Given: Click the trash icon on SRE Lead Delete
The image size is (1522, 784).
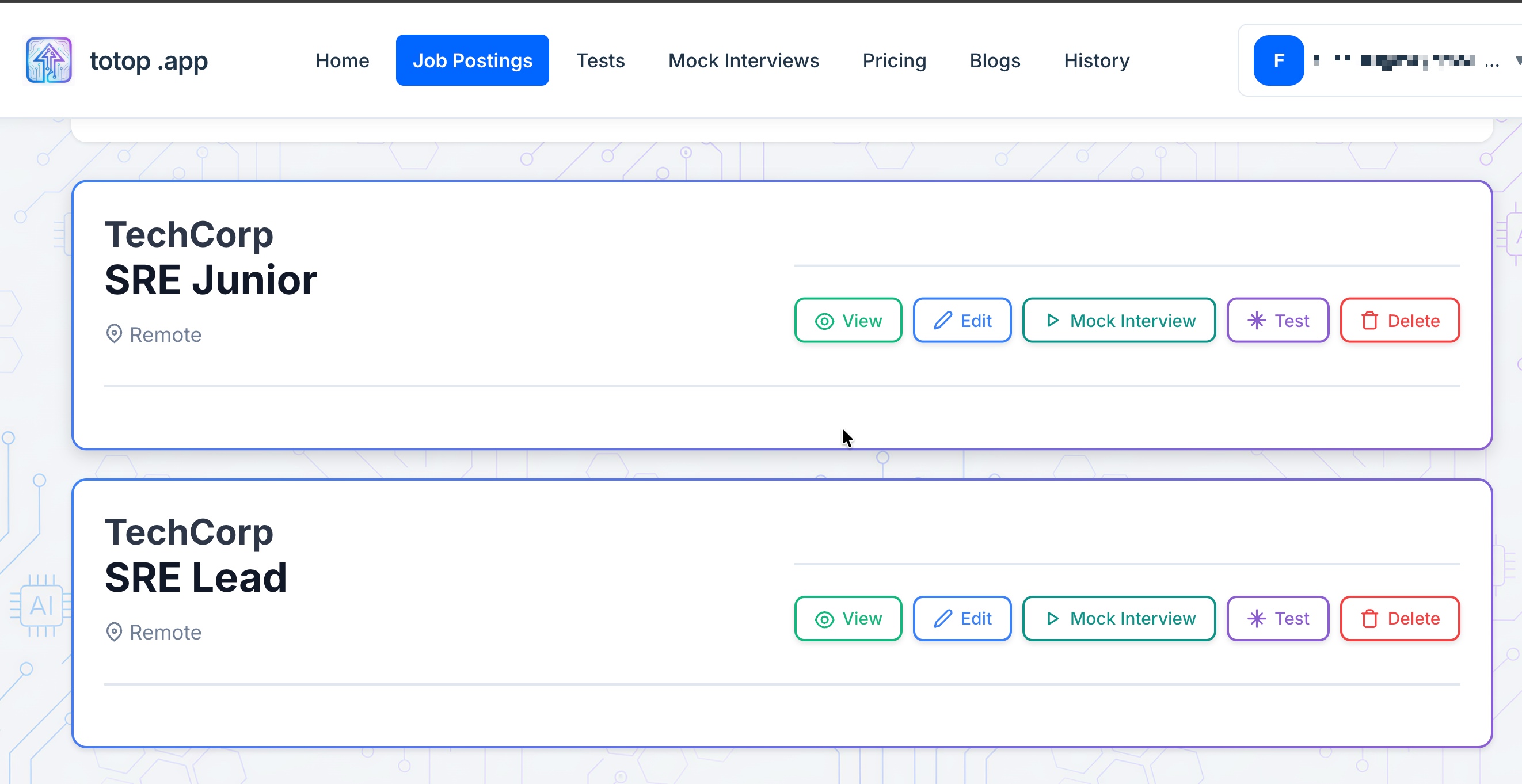Looking at the screenshot, I should [1369, 618].
